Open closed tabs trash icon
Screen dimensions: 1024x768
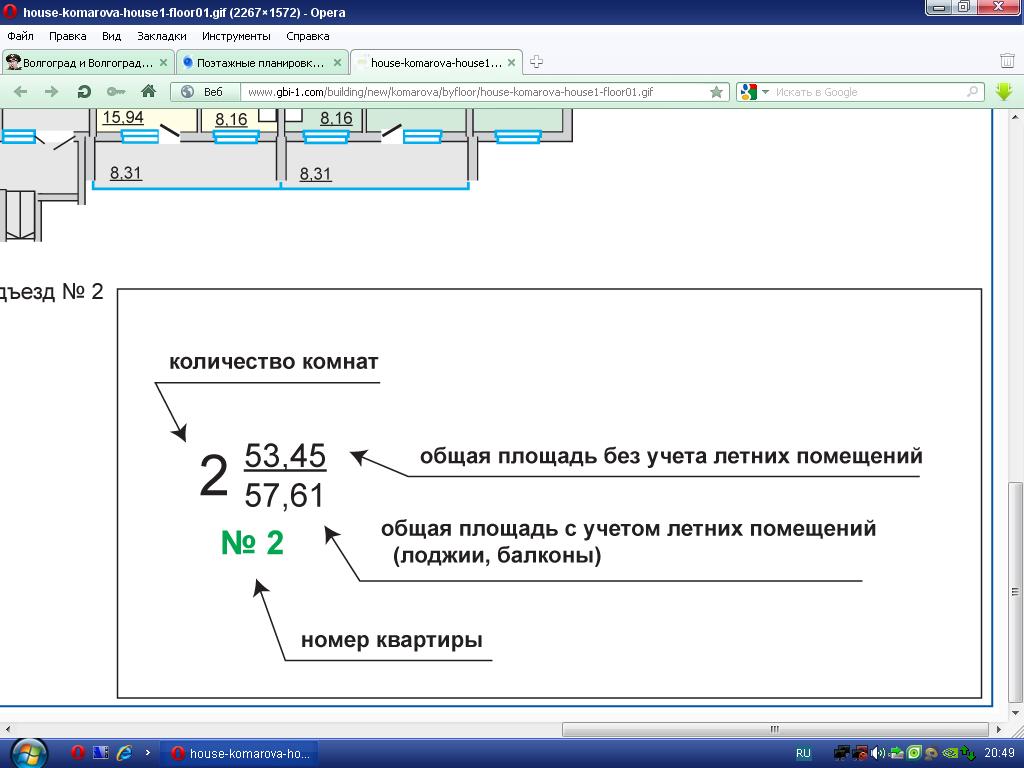pos(1008,62)
